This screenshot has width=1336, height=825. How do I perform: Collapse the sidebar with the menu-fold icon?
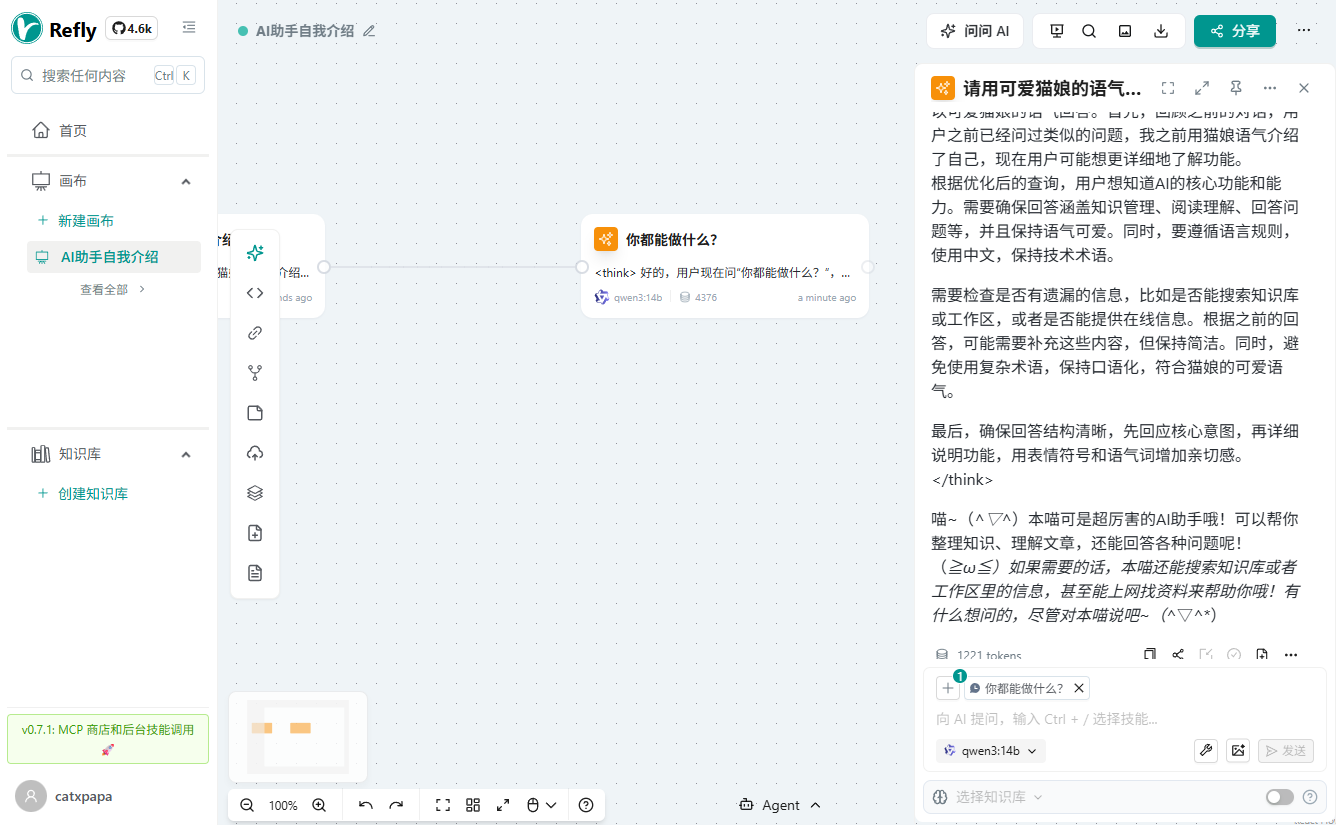pyautogui.click(x=189, y=28)
